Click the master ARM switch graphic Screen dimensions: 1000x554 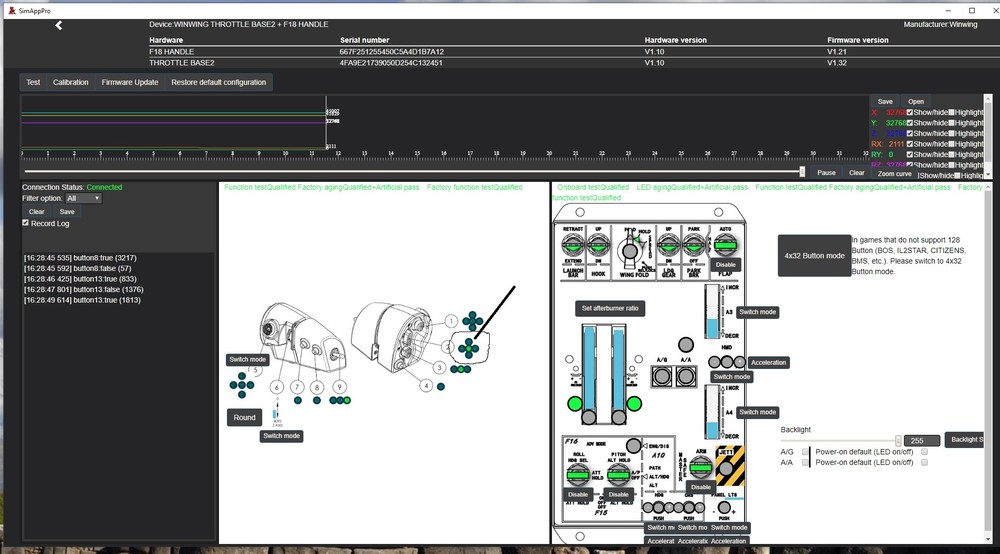click(700, 468)
